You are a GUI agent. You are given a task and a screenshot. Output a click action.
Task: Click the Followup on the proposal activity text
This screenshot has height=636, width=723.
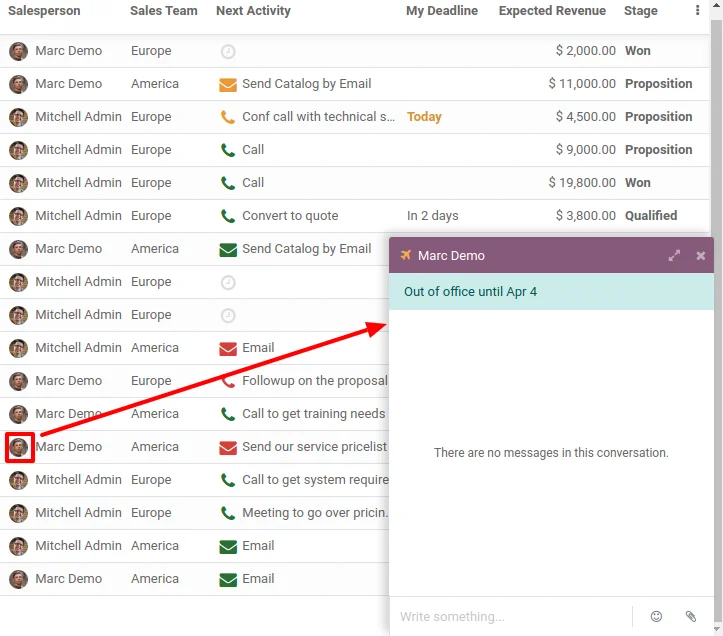[314, 381]
